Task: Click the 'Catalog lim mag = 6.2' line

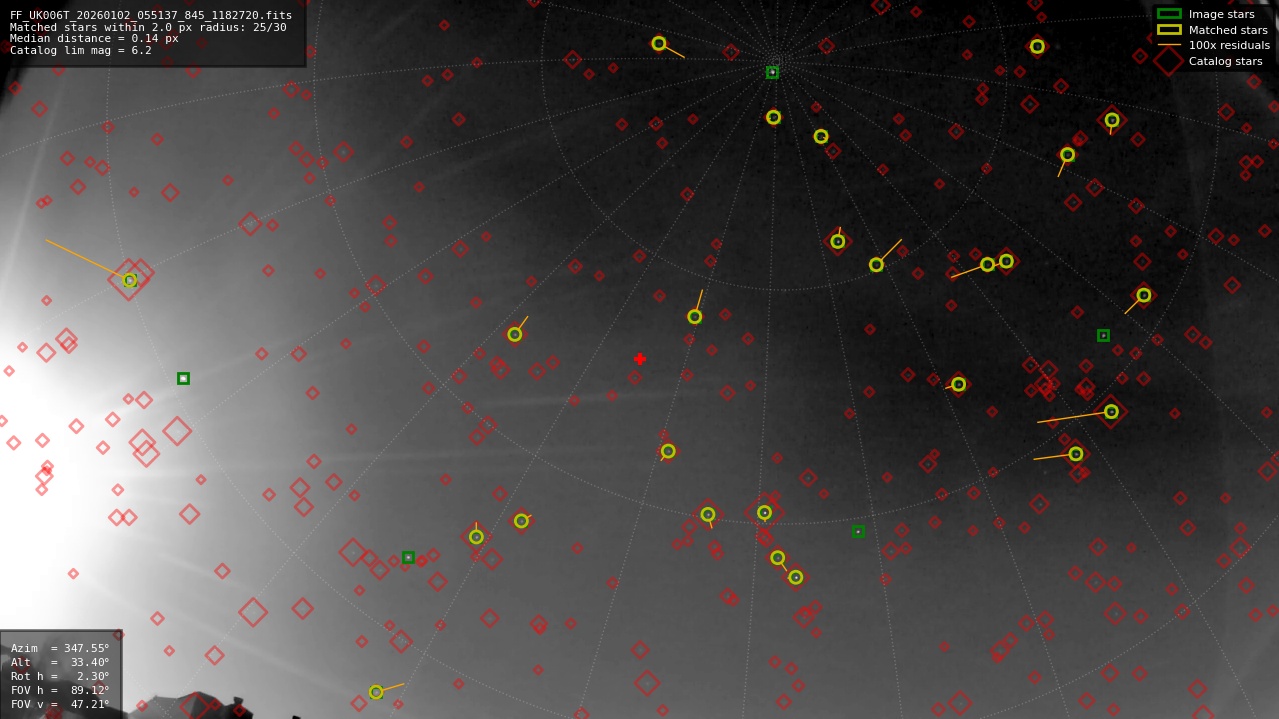Action: (81, 51)
